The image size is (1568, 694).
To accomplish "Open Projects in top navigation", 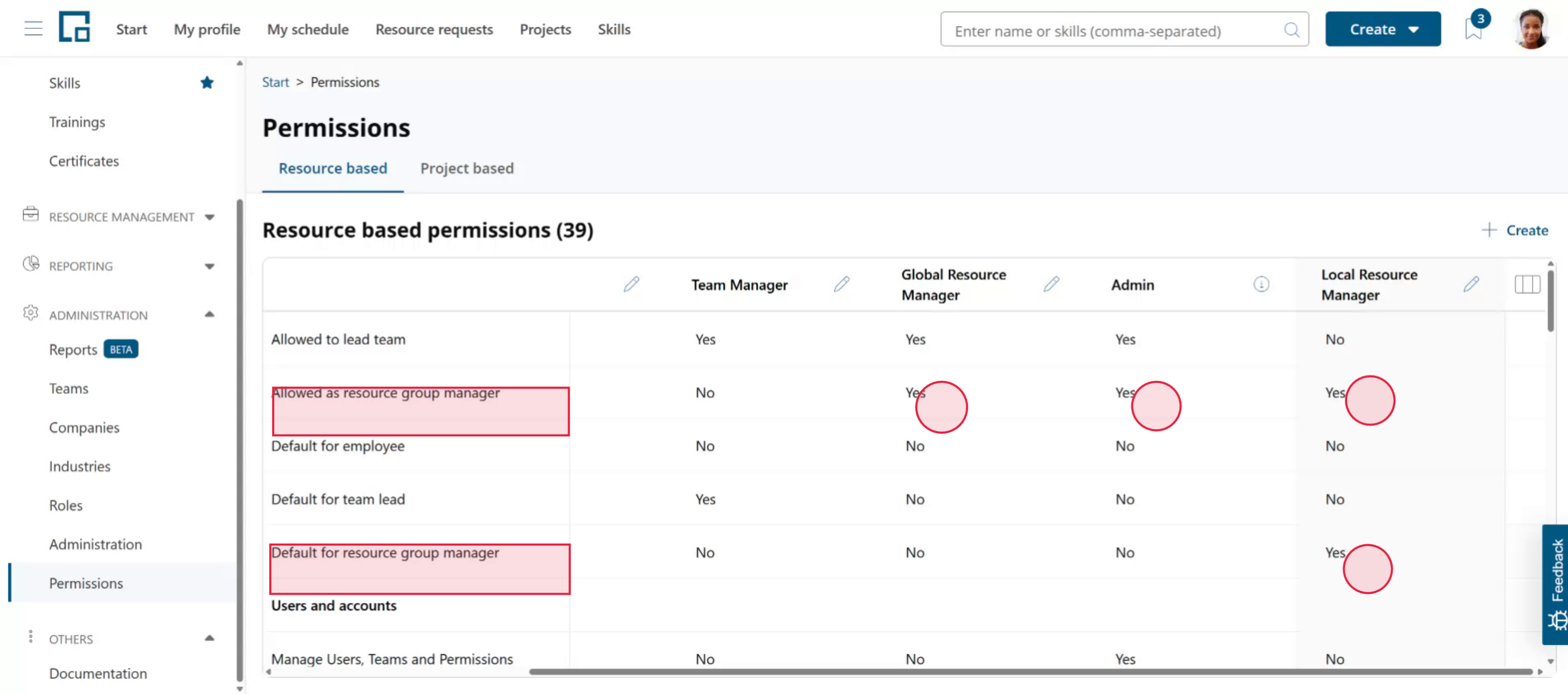I will point(546,29).
